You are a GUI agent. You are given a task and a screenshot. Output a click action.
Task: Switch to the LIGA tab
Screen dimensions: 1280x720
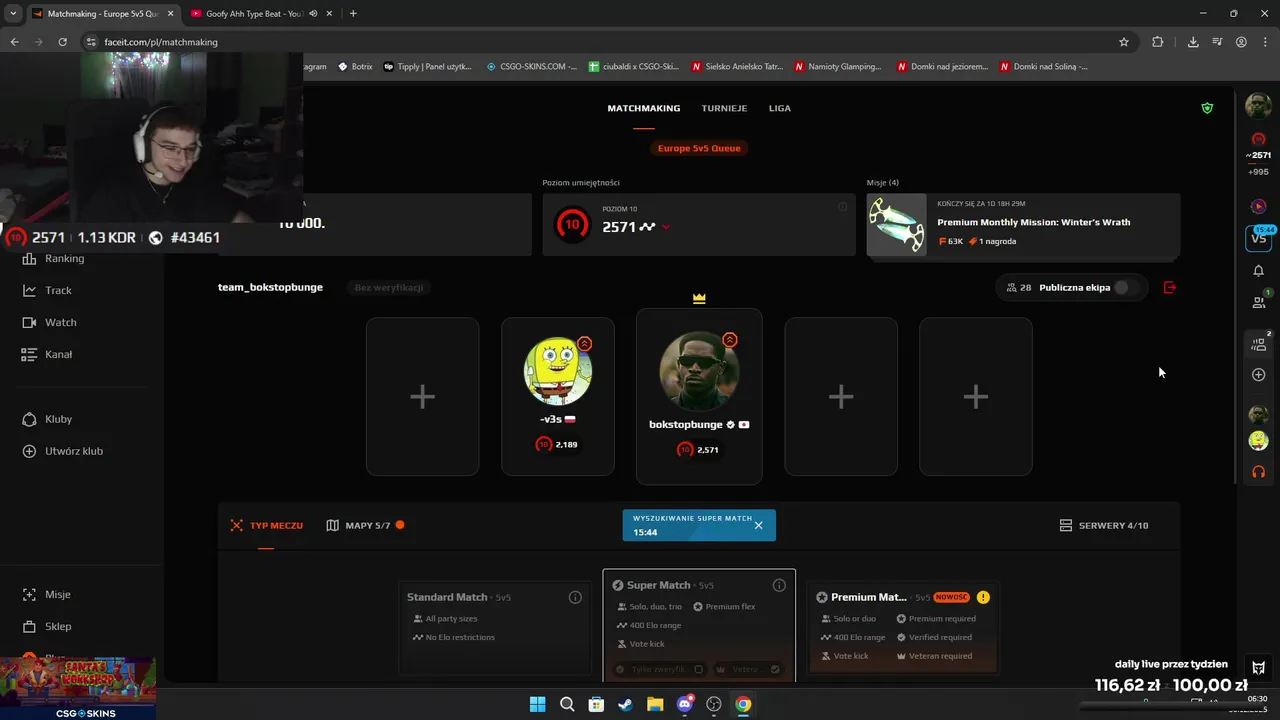tap(780, 108)
